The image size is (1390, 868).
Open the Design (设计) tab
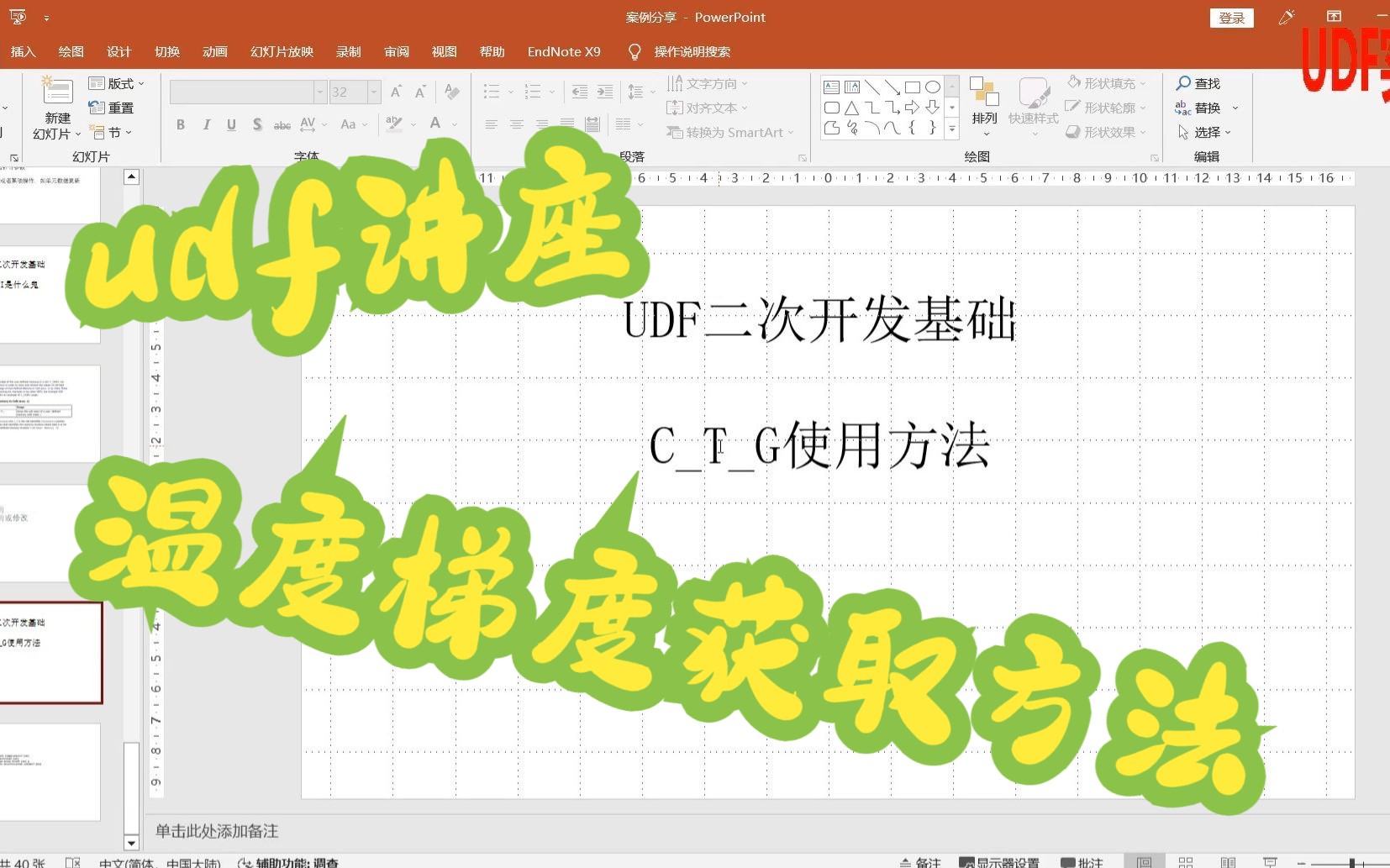click(x=118, y=51)
